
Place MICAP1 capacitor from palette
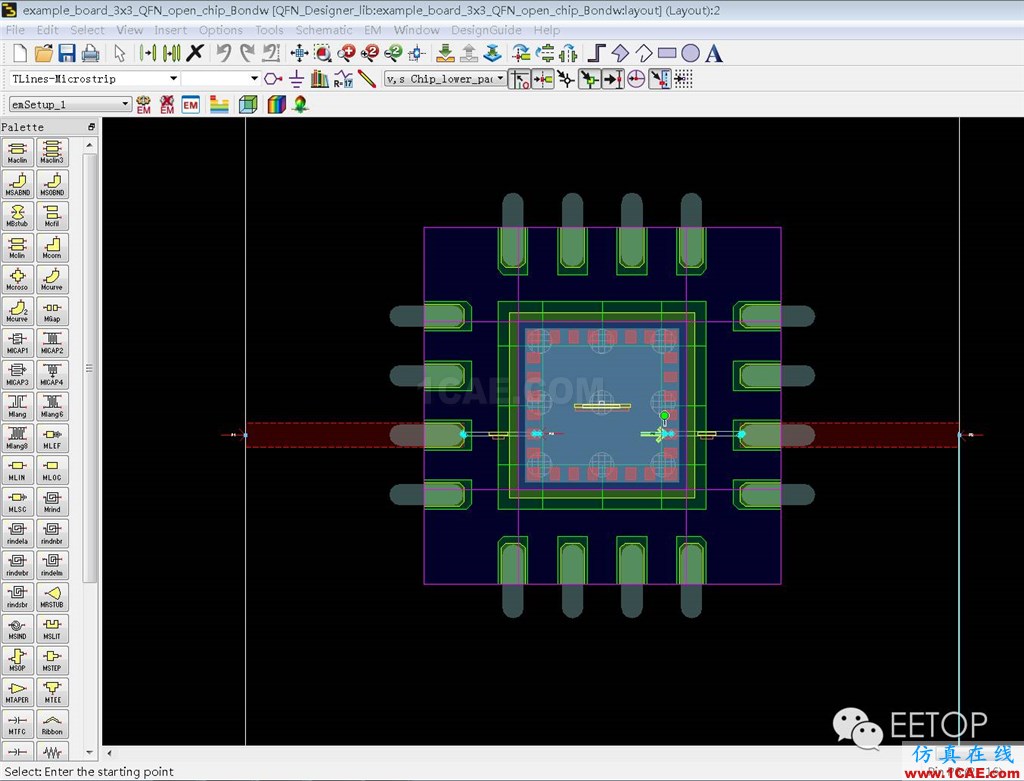pos(18,343)
